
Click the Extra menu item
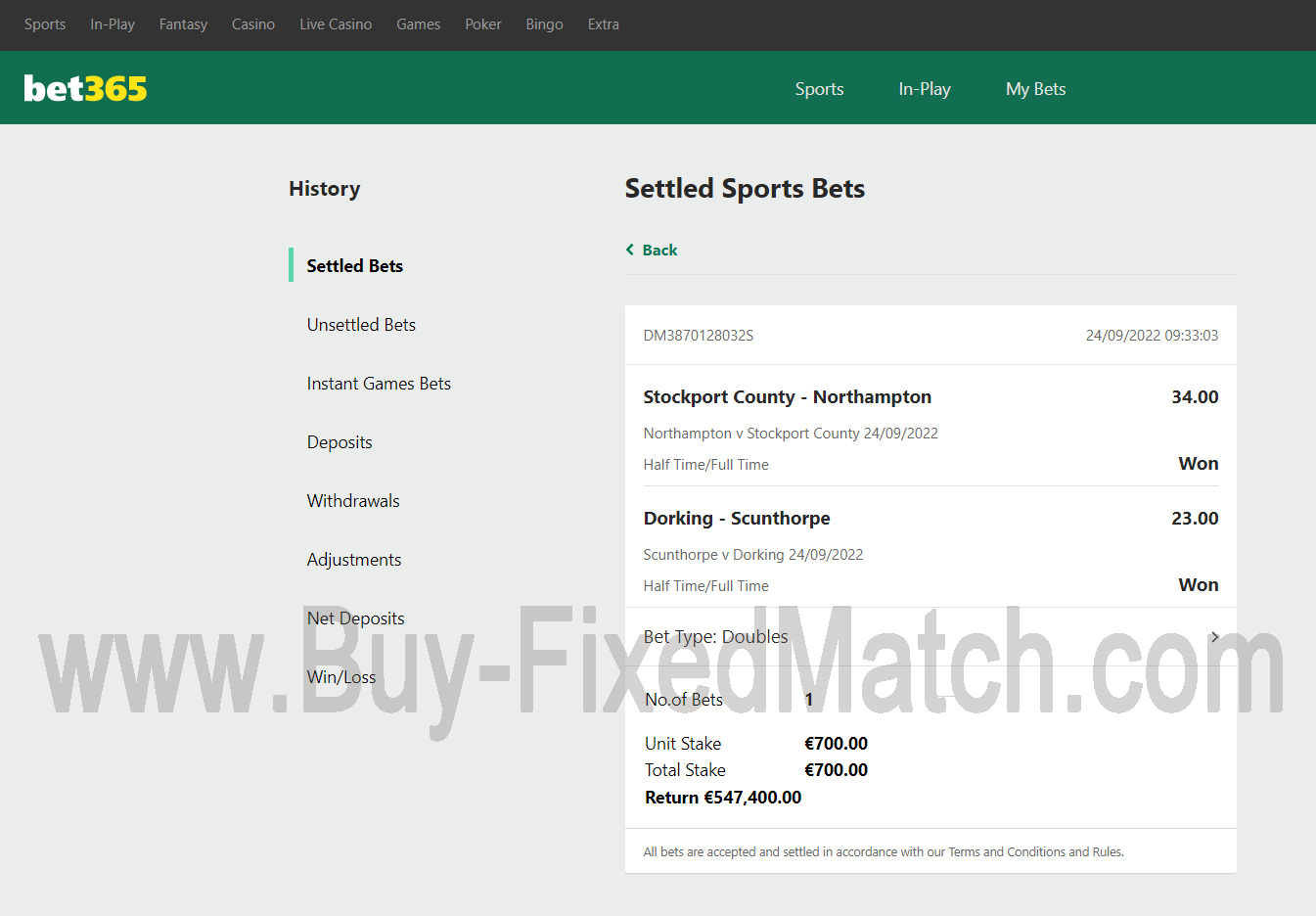coord(603,24)
